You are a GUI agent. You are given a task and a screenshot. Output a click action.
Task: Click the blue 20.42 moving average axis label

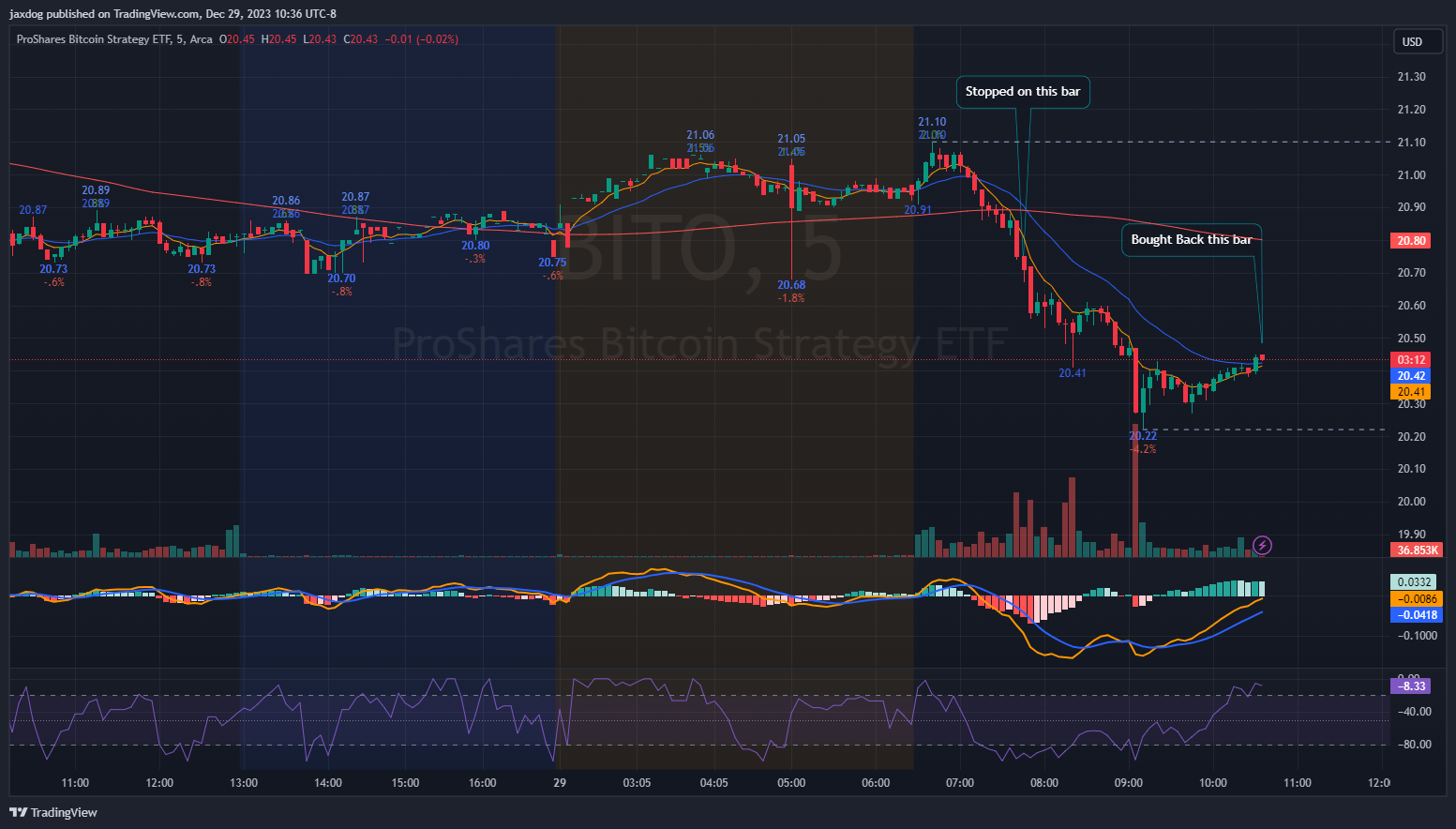[1411, 376]
